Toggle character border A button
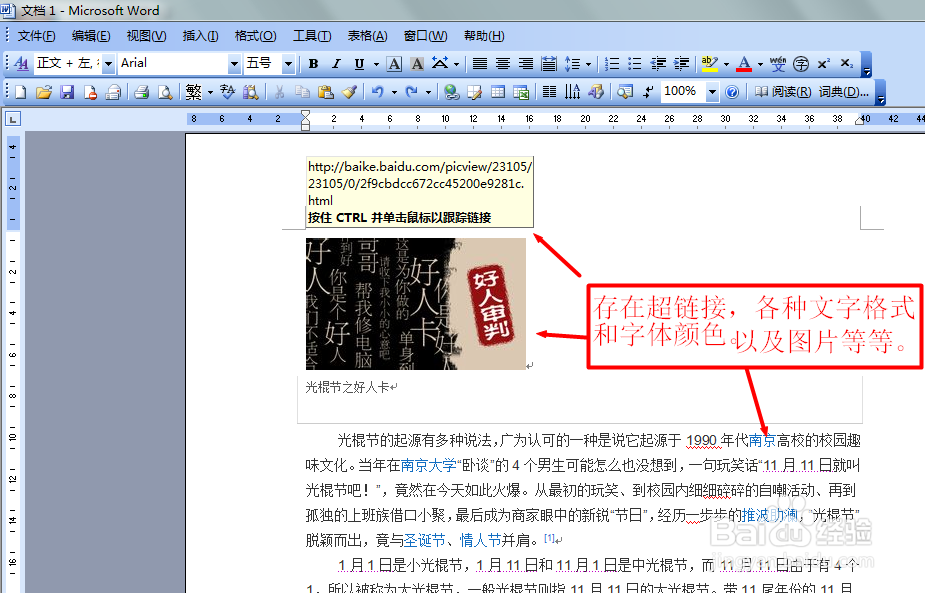 point(394,63)
